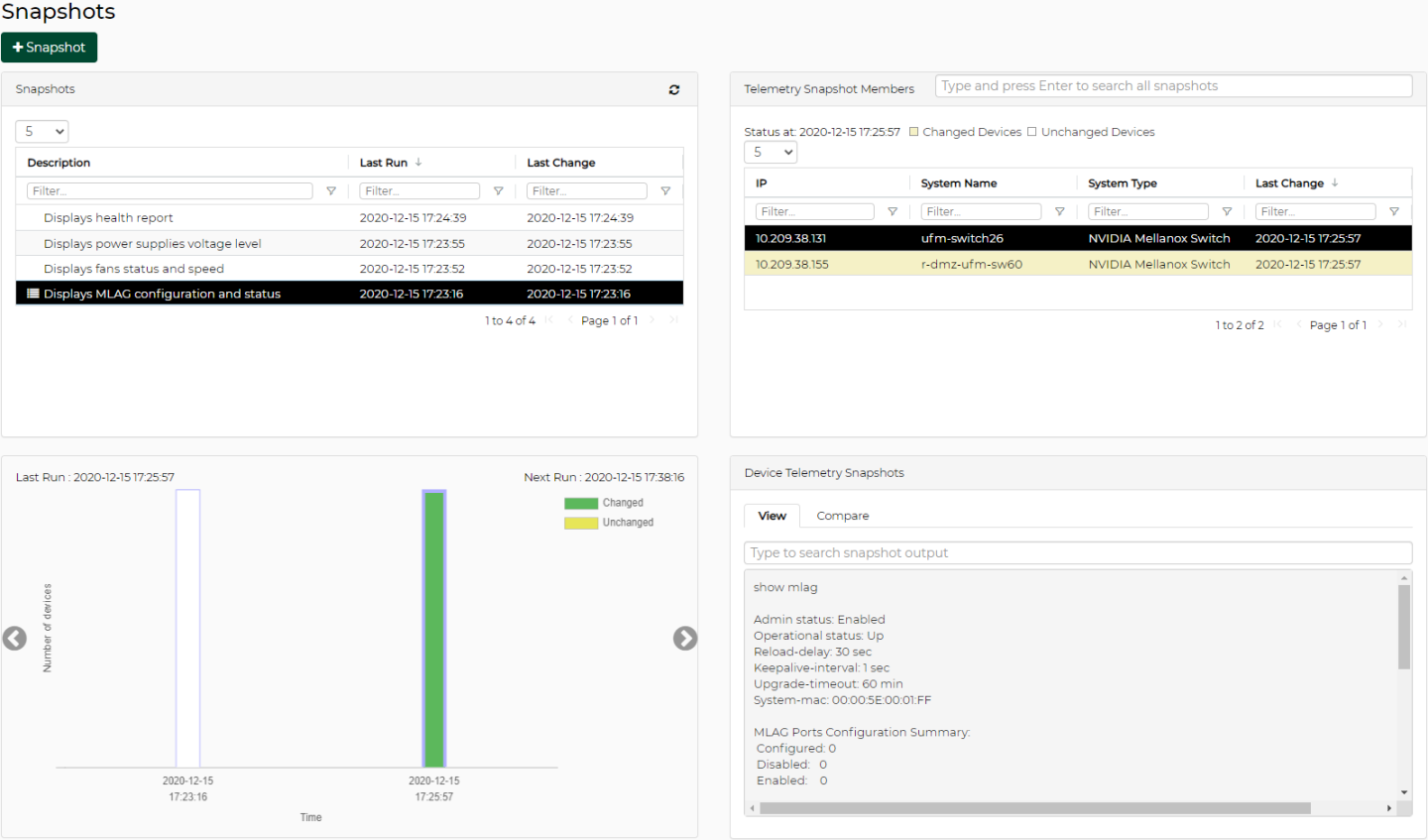Click the refresh icon in Snapshots panel
Screen dimensions: 1428x840
[674, 89]
